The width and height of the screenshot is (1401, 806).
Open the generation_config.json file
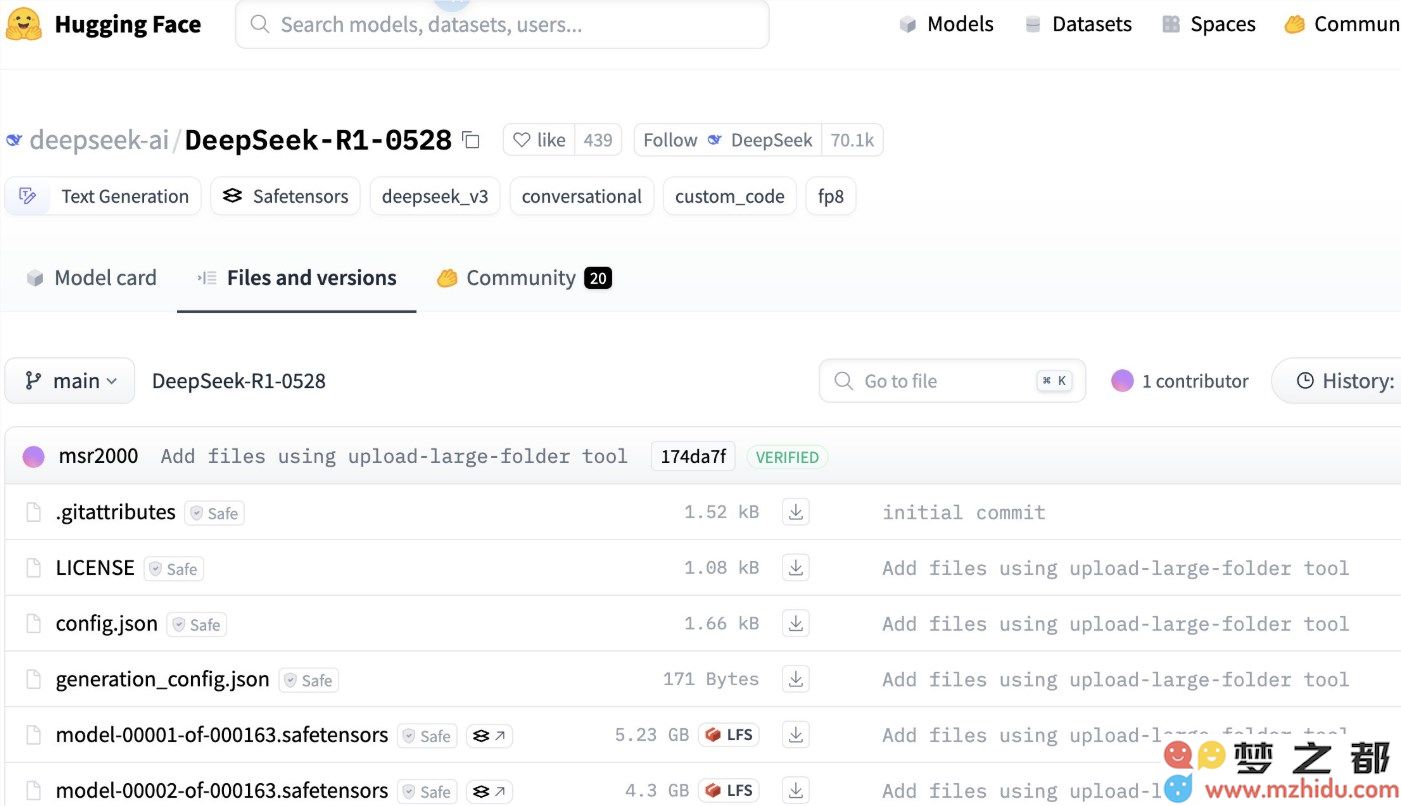pos(163,680)
